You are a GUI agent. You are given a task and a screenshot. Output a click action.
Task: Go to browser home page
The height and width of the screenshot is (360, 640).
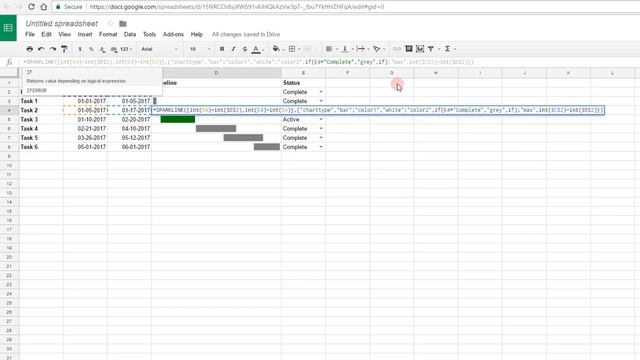[x=44, y=7]
